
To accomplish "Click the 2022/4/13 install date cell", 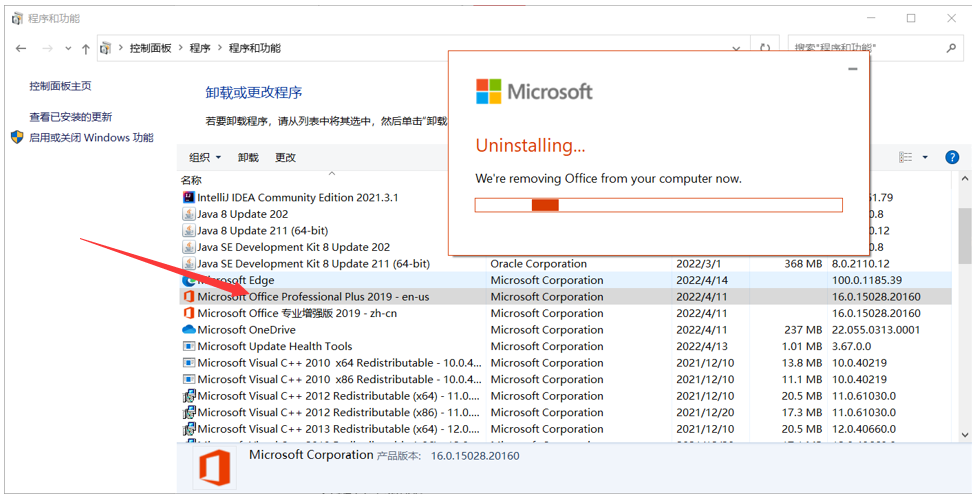I will tap(702, 346).
